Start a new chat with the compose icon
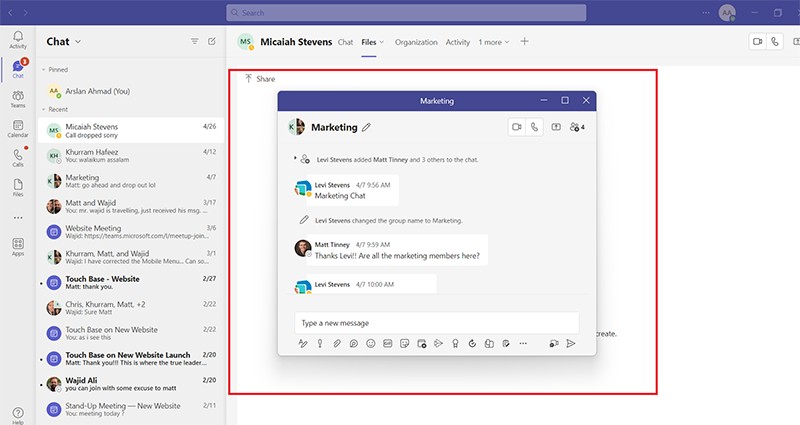This screenshot has height=425, width=800. (212, 41)
